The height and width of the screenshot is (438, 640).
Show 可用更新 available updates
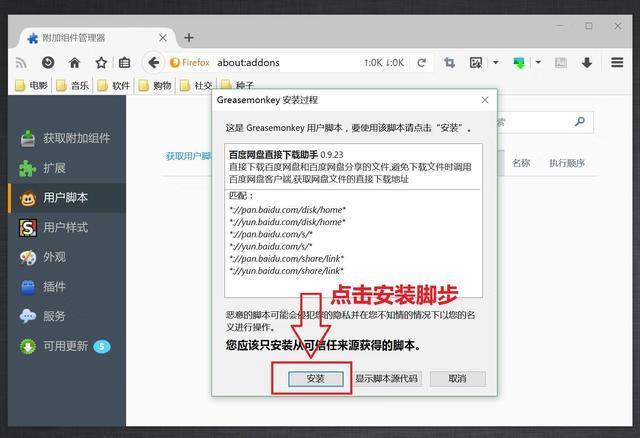coord(65,346)
